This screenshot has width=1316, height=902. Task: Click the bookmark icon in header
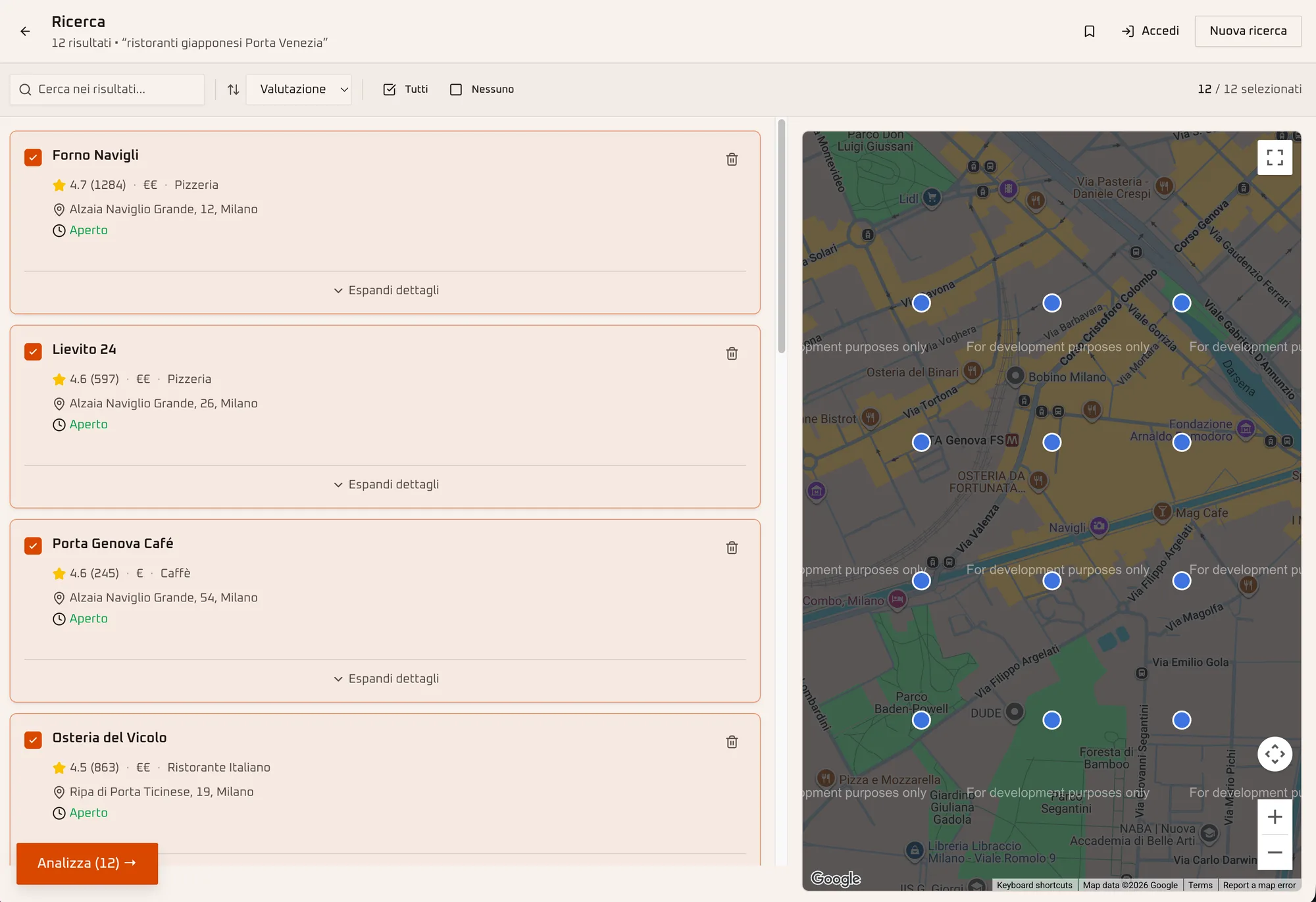[1090, 31]
